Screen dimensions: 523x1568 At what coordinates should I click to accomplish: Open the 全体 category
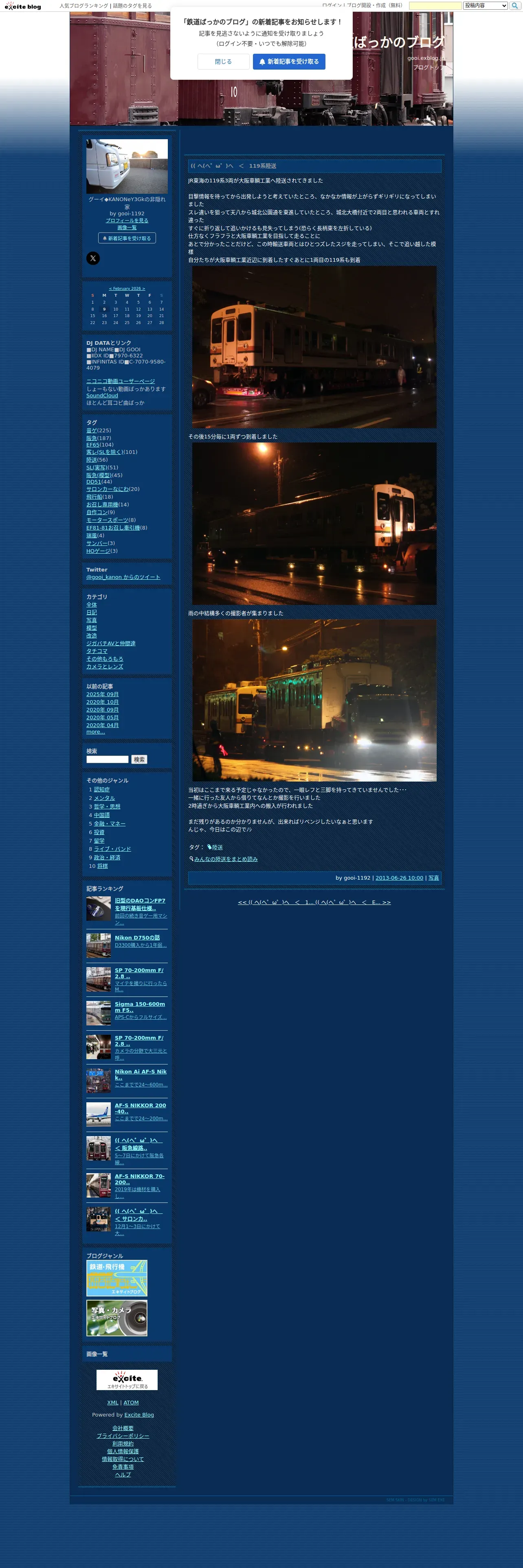(x=91, y=604)
